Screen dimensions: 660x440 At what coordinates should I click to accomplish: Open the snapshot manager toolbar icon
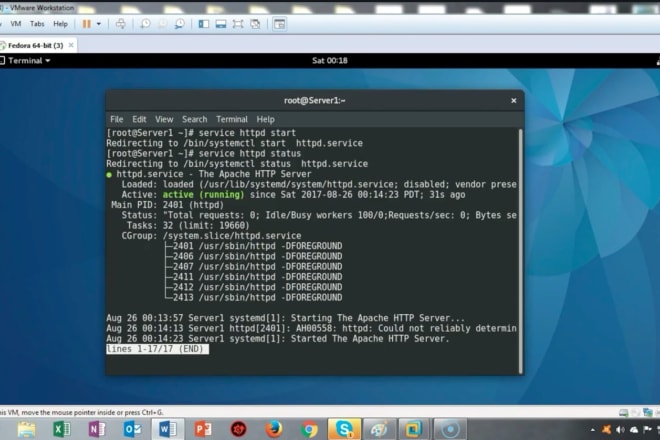pyautogui.click(x=180, y=24)
